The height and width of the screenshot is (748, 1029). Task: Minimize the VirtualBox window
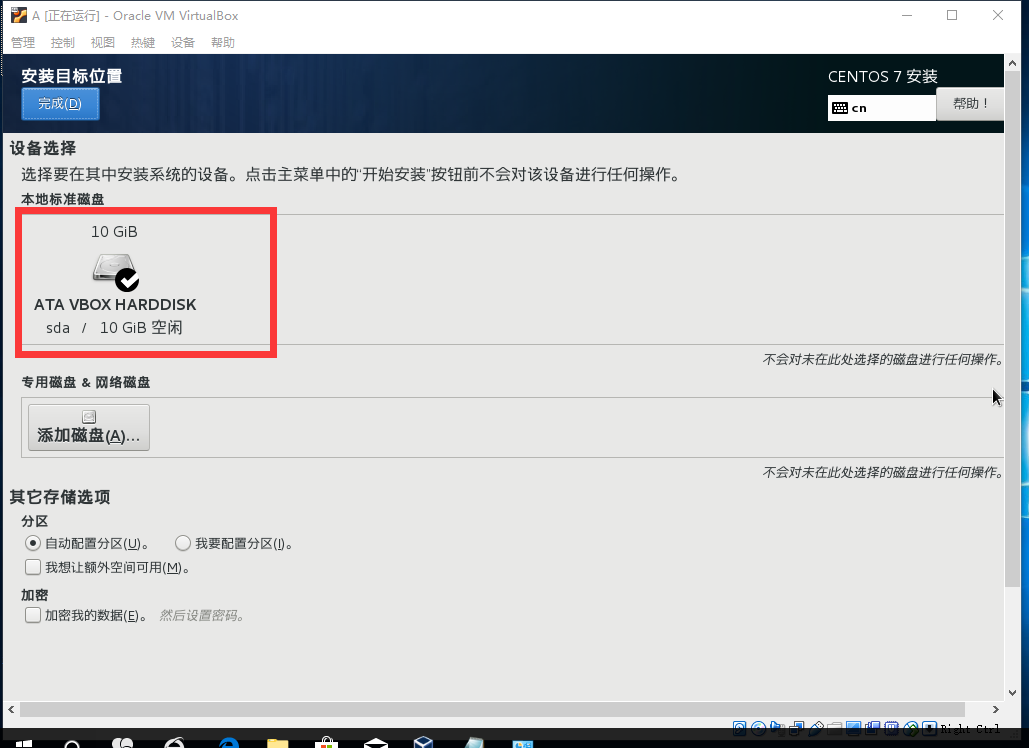click(908, 15)
